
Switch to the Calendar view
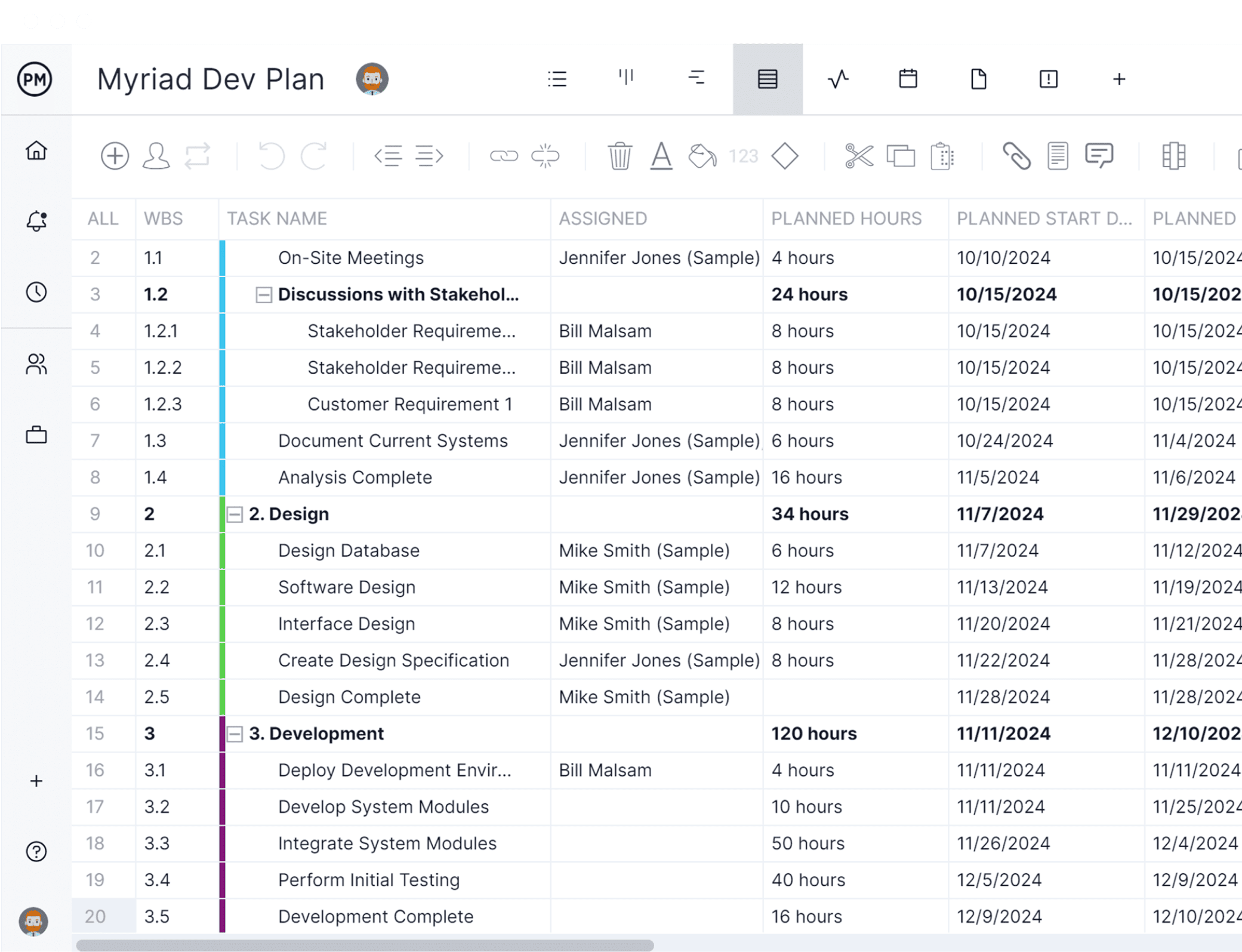907,78
